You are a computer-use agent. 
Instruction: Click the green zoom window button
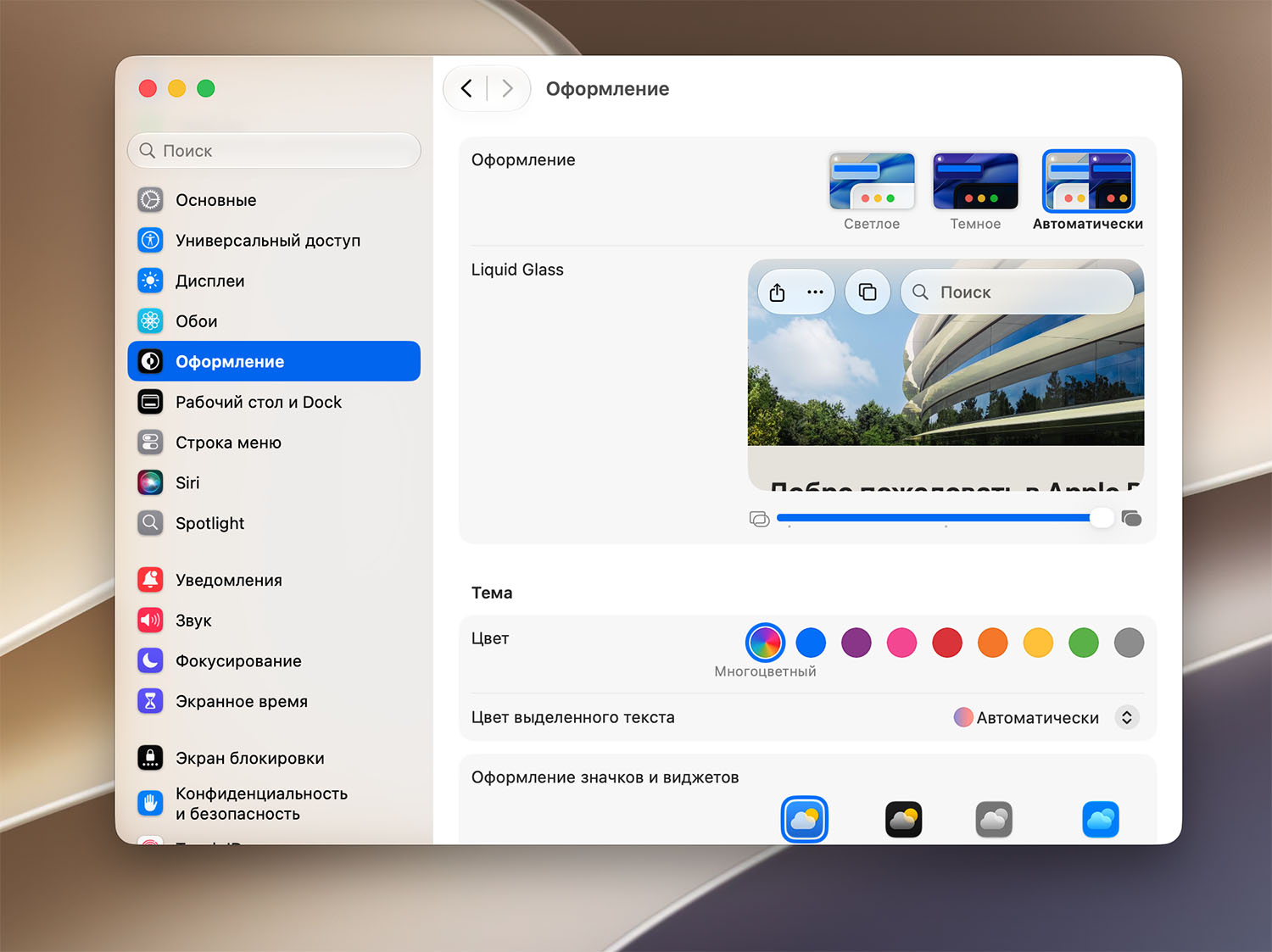point(206,88)
